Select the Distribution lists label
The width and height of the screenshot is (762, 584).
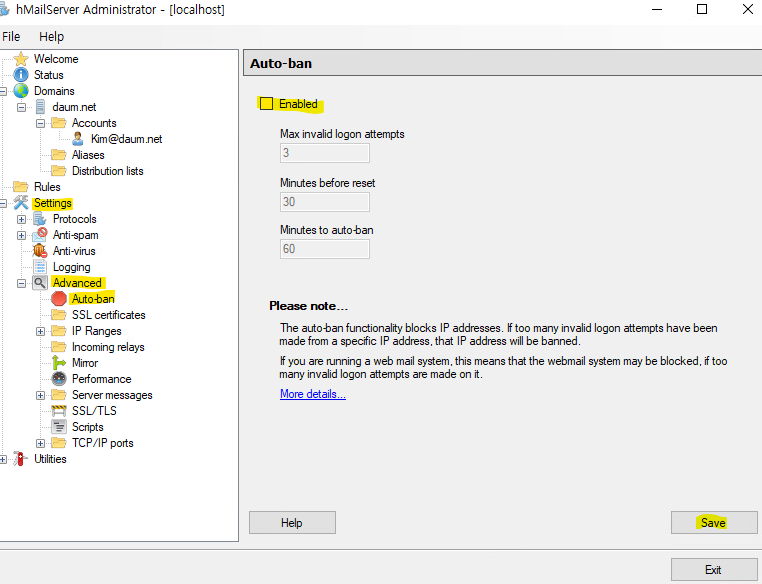[x=107, y=171]
